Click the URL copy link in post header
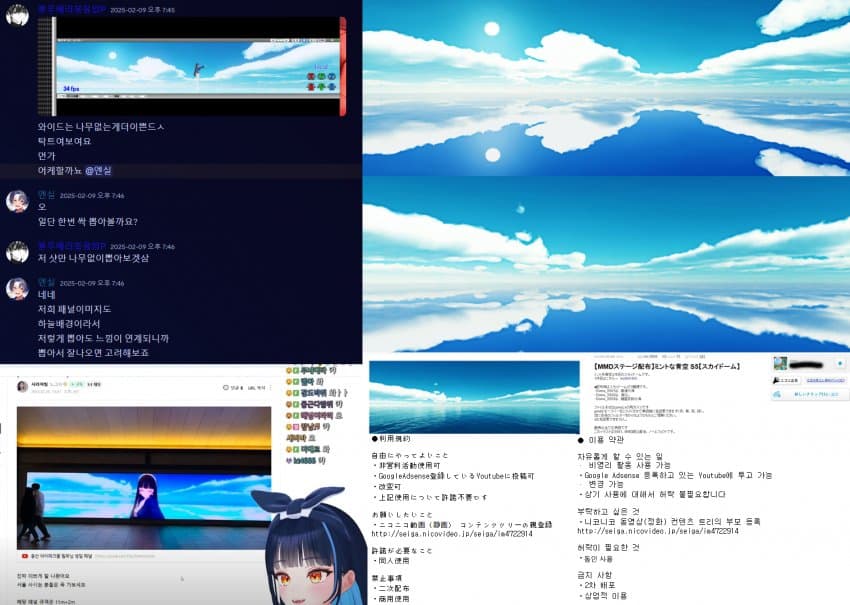This screenshot has height=605, width=850. [256, 388]
